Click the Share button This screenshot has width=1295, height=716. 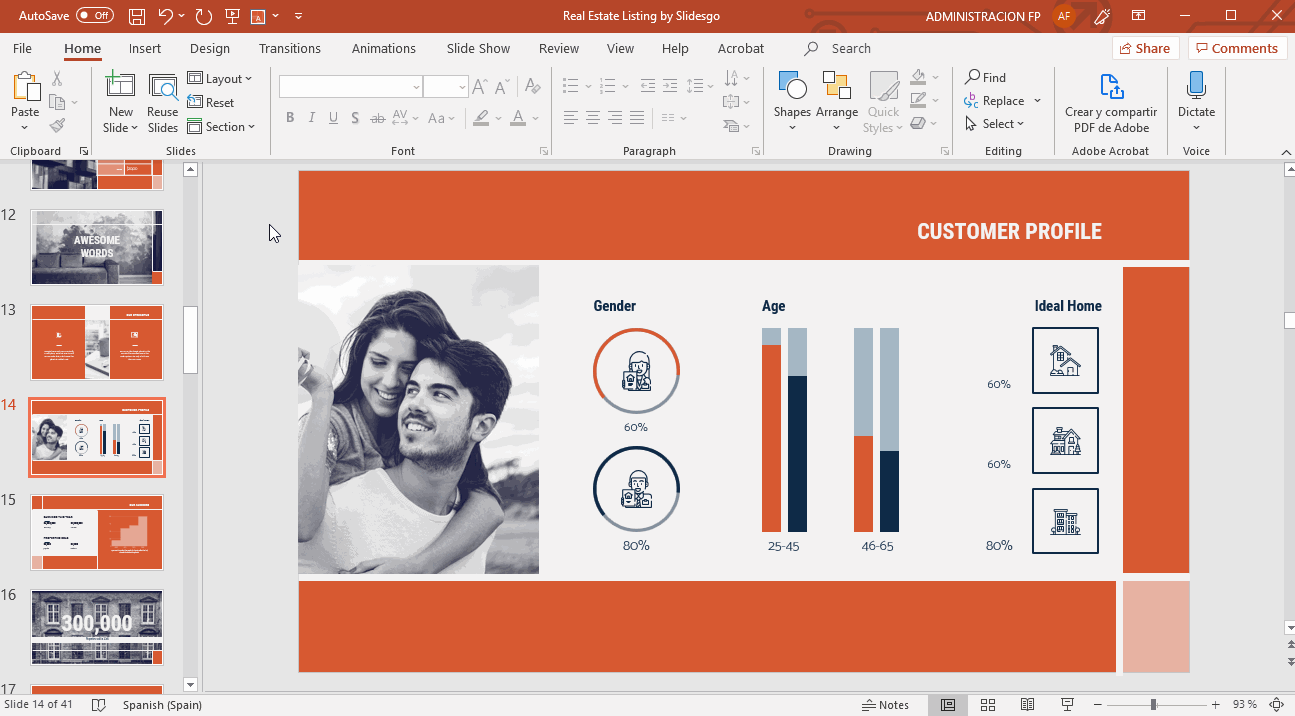tap(1145, 48)
